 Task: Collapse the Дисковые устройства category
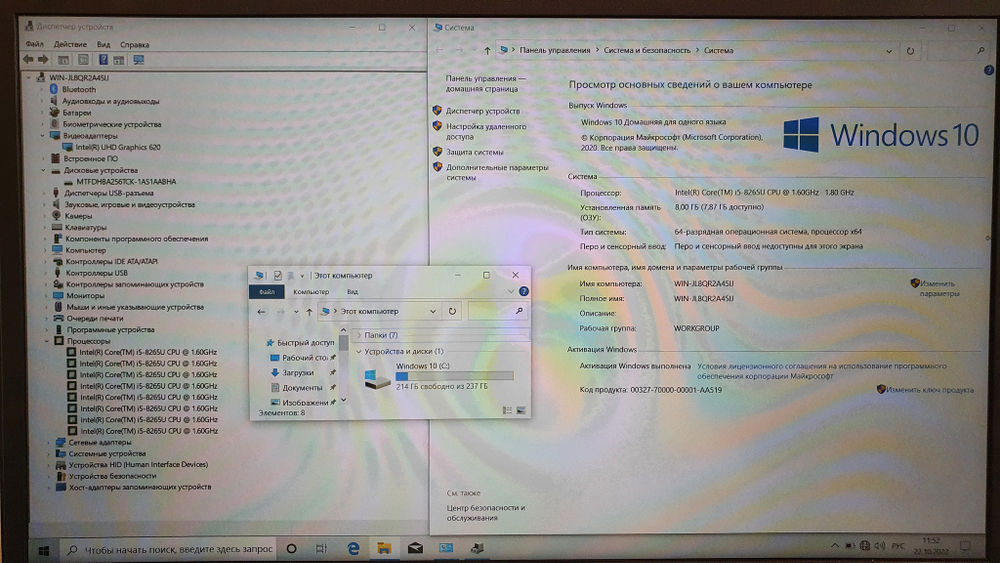(43, 170)
